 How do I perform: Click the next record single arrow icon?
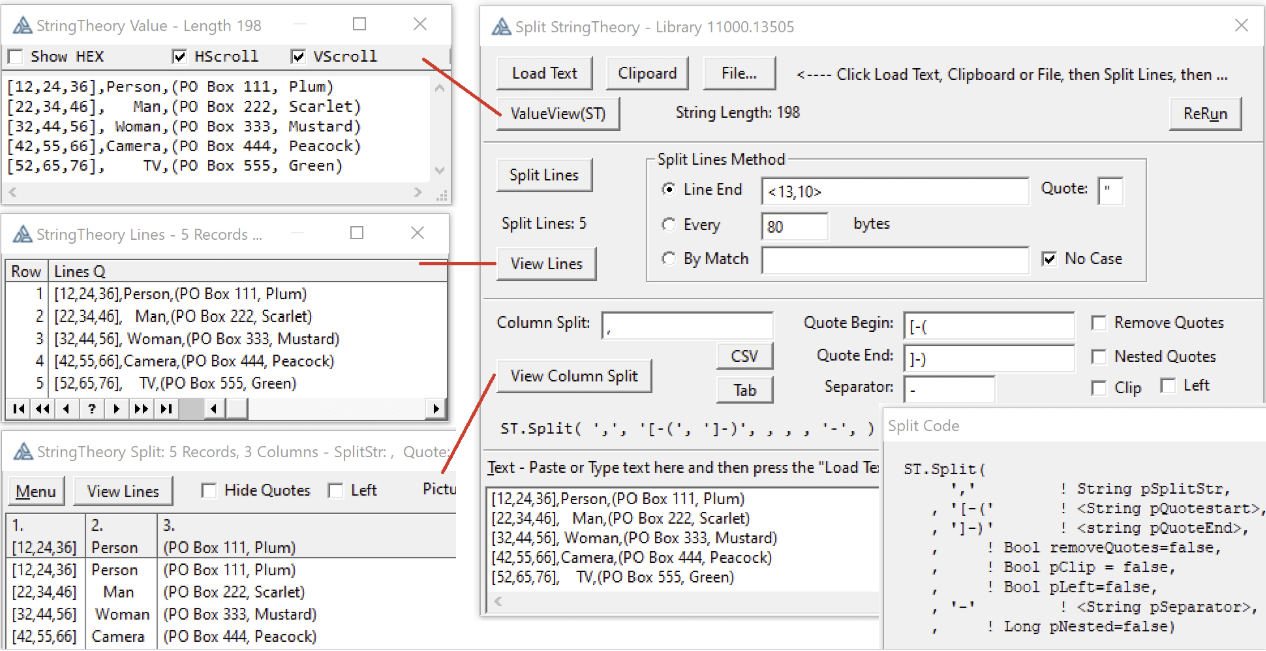116,408
